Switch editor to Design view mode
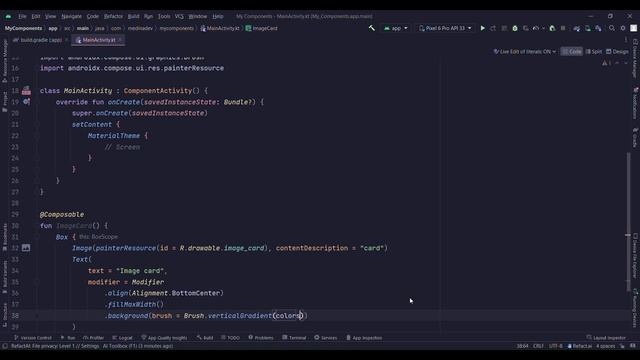The width and height of the screenshot is (640, 360). click(x=617, y=51)
